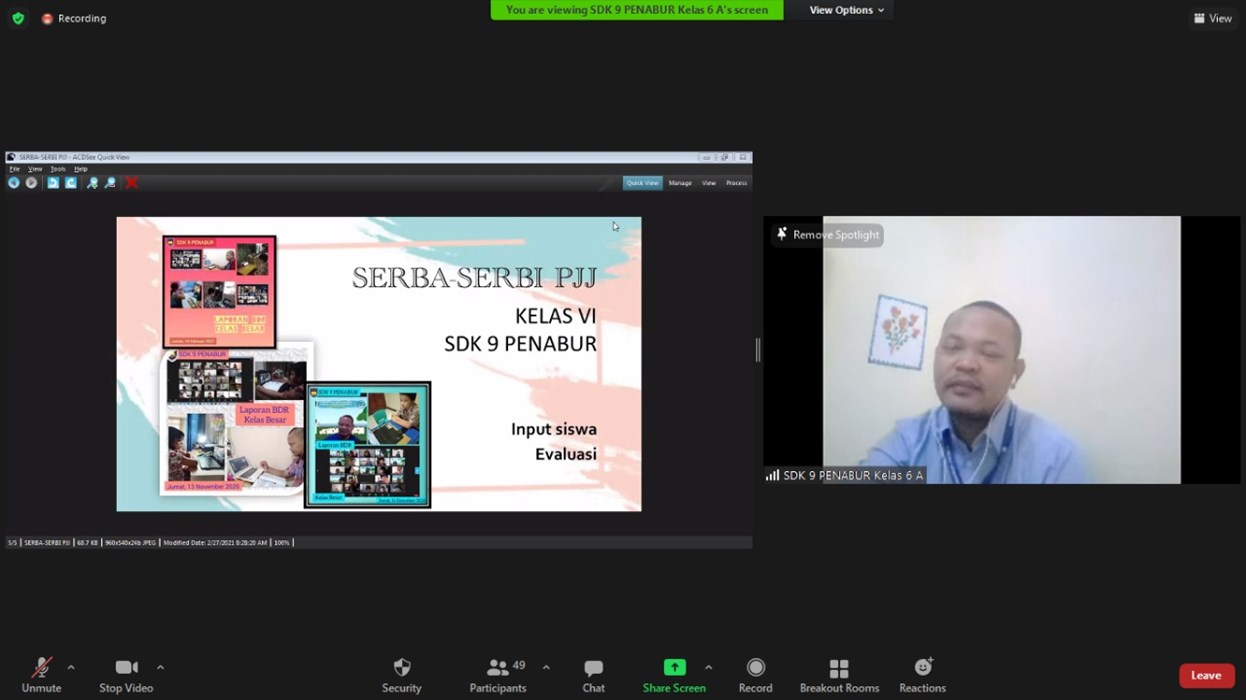Image resolution: width=1246 pixels, height=700 pixels.
Task: Click the spotlighted speaker video
Action: (x=1001, y=350)
